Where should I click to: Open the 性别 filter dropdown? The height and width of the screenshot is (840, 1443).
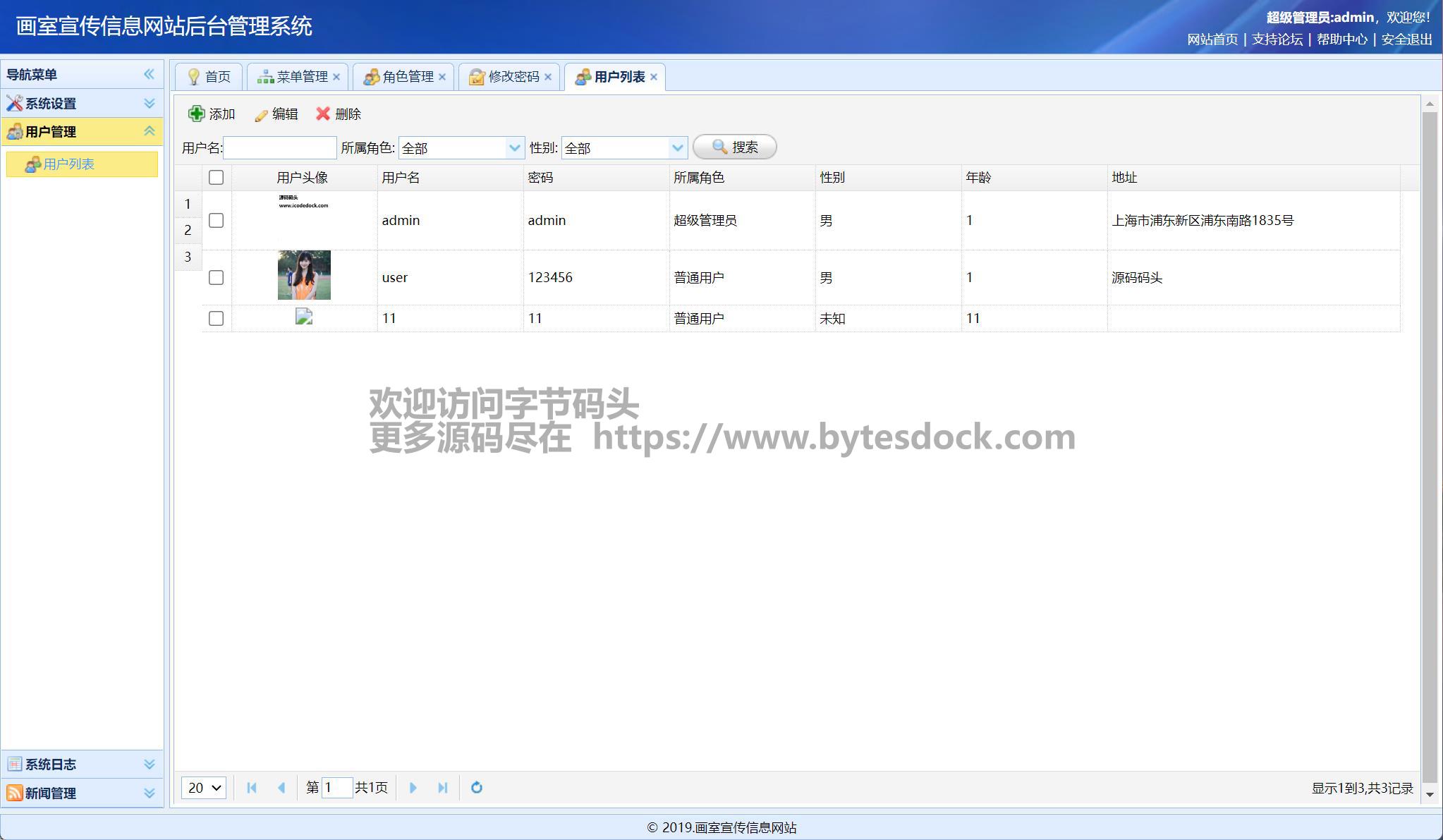click(x=677, y=148)
